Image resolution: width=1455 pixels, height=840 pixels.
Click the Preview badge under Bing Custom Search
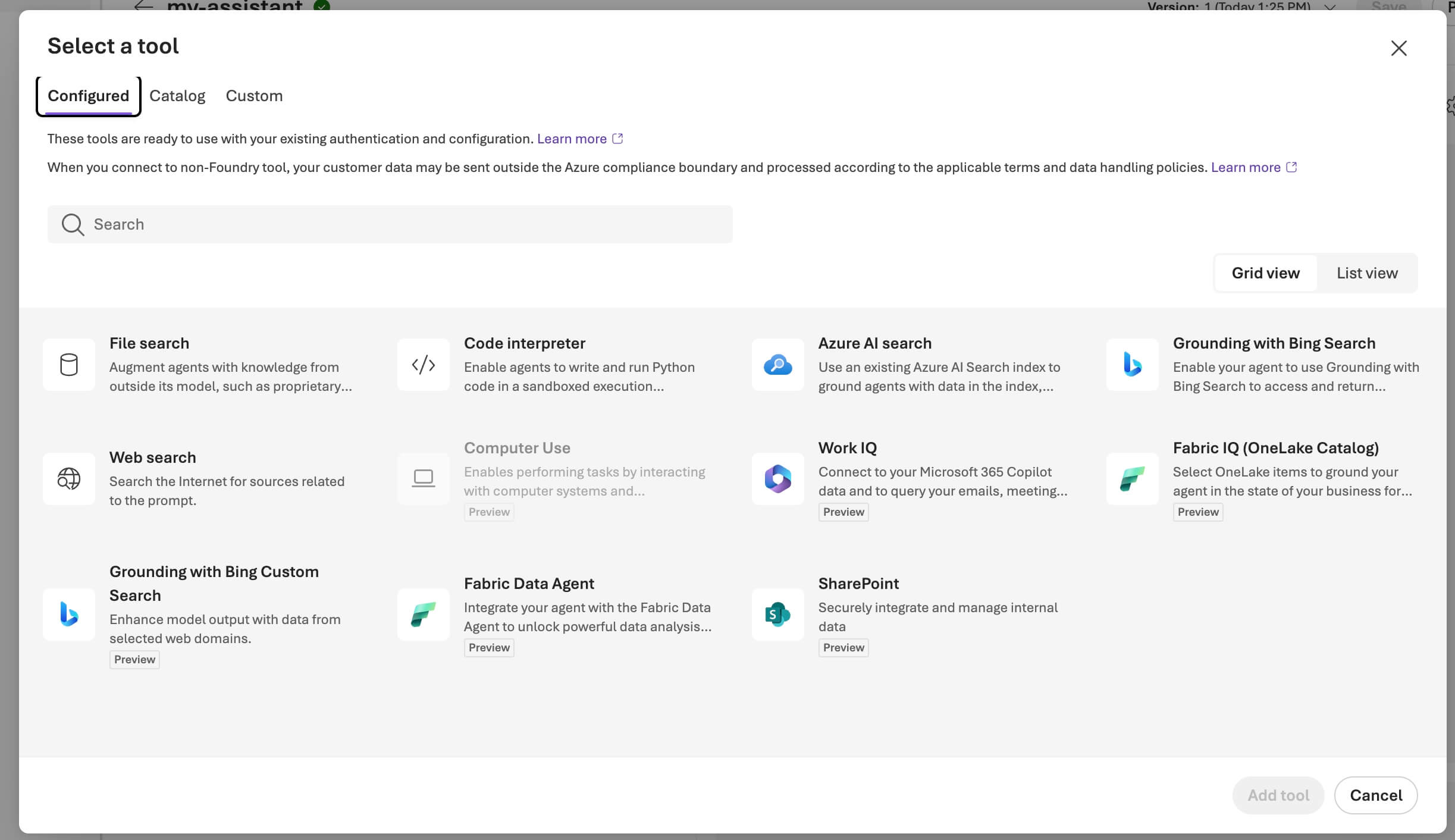(134, 660)
